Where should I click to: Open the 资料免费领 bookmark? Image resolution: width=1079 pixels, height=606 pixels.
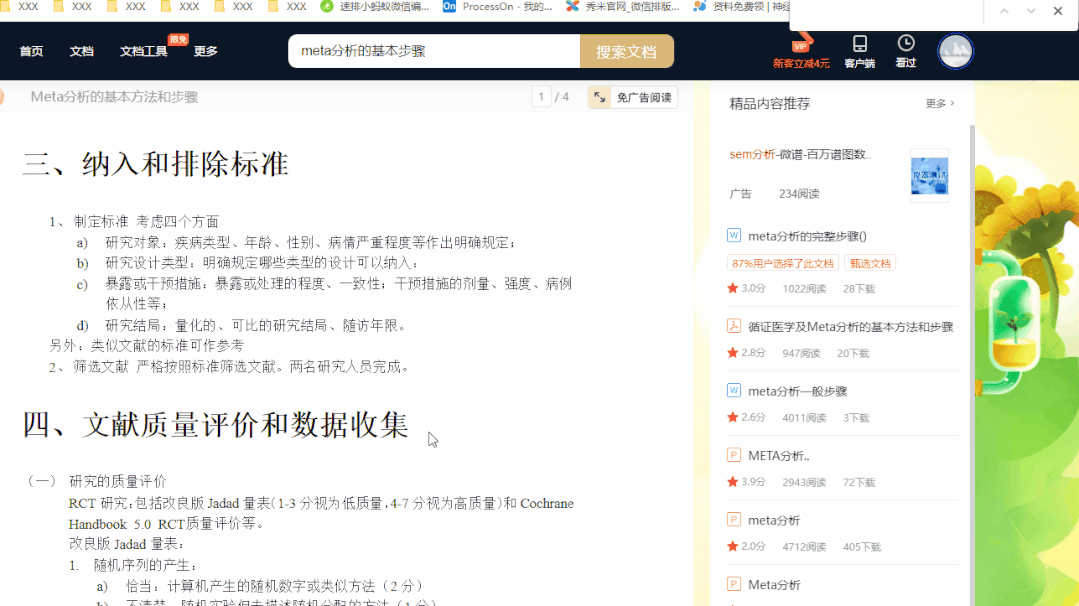pyautogui.click(x=741, y=6)
